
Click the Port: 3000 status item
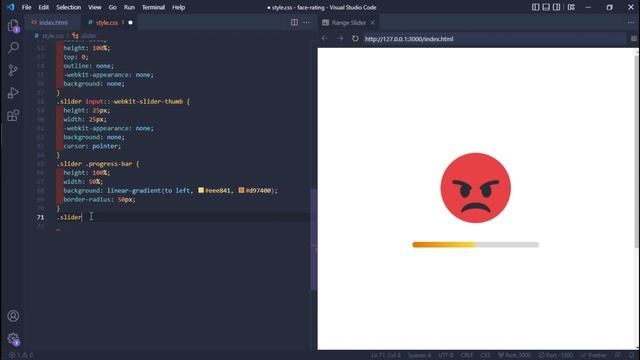[514, 355]
